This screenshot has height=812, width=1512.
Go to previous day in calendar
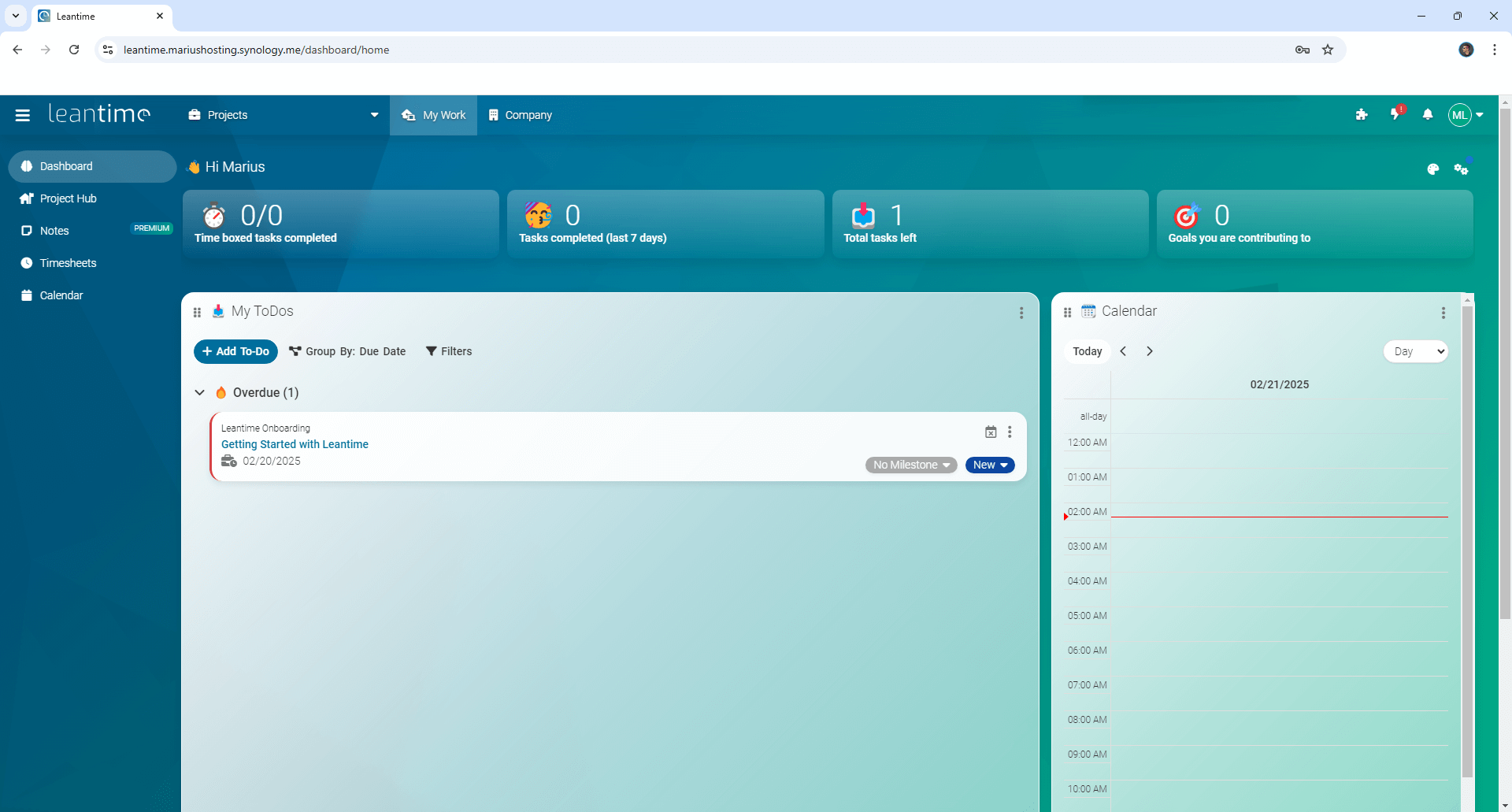click(1123, 351)
